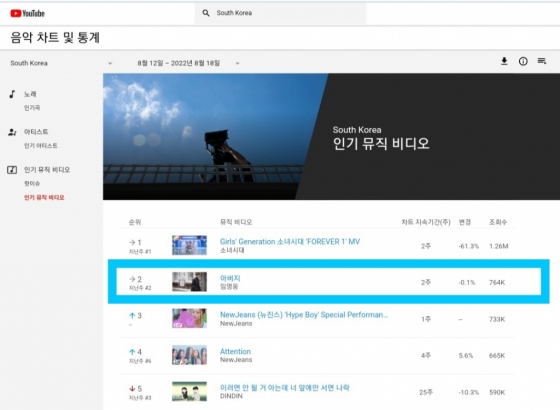
Task: Click the FOREVER 1 video thumbnail
Action: pos(189,245)
